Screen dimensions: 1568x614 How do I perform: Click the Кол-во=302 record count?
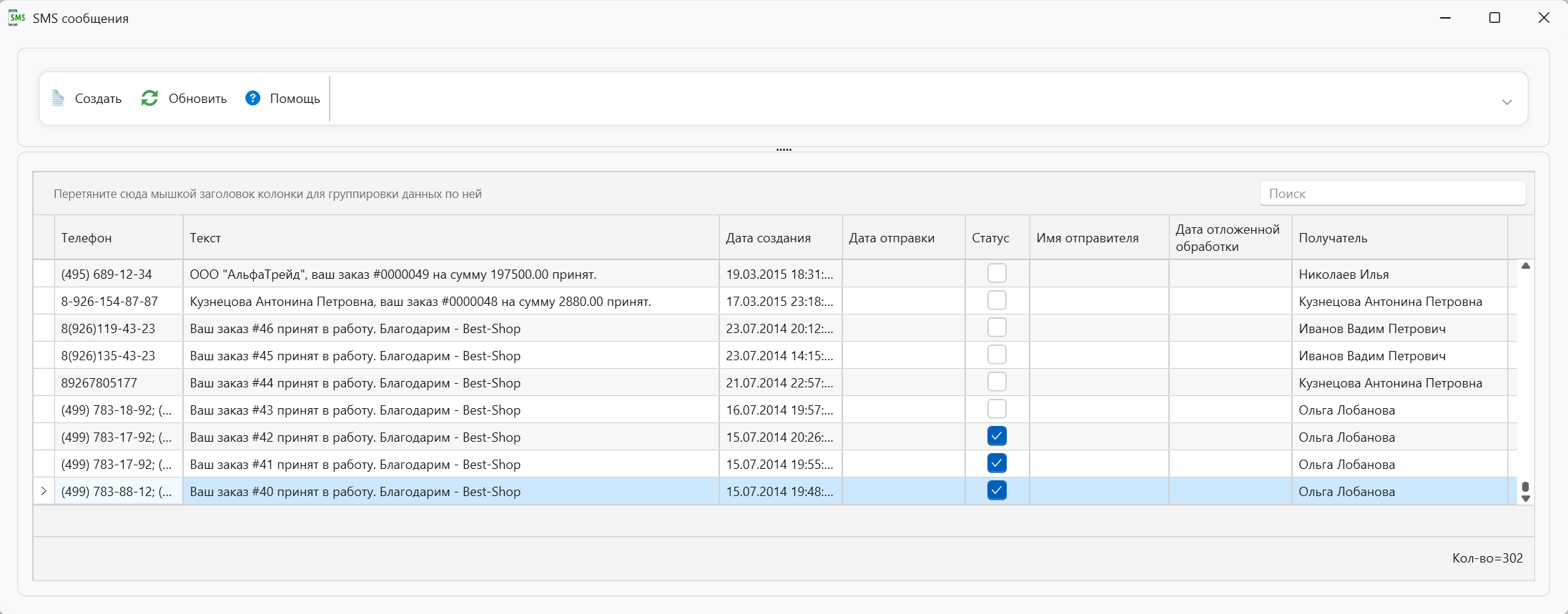click(1487, 558)
